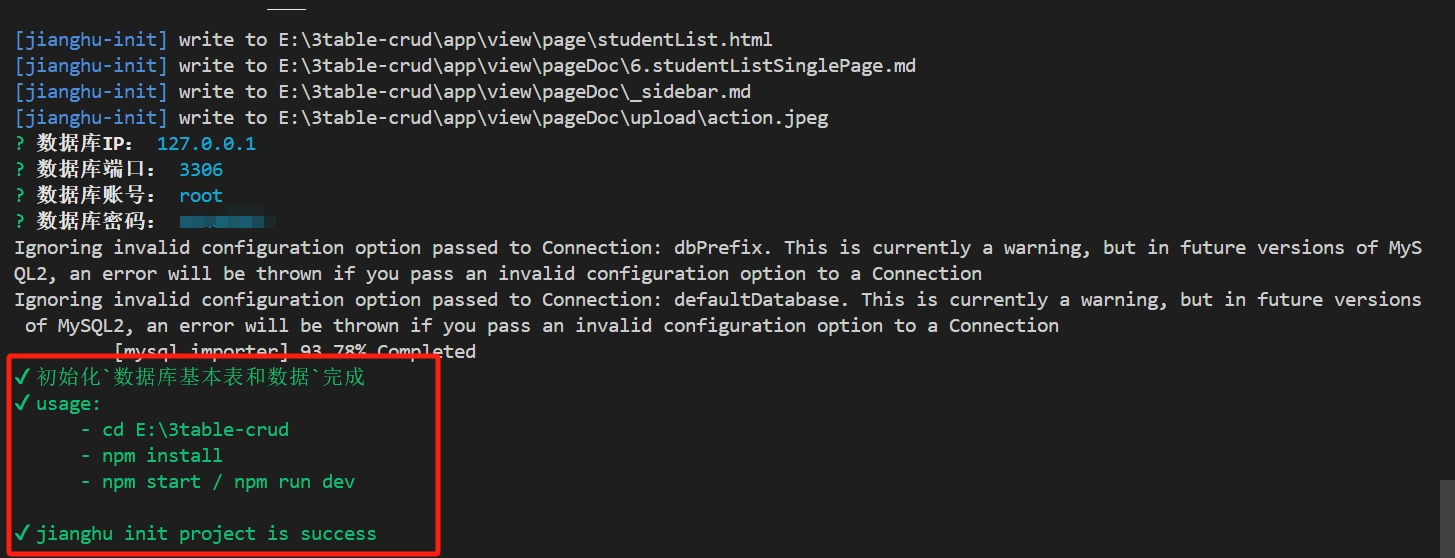
Task: Click the npm start / npm run dev line
Action: [x=228, y=481]
